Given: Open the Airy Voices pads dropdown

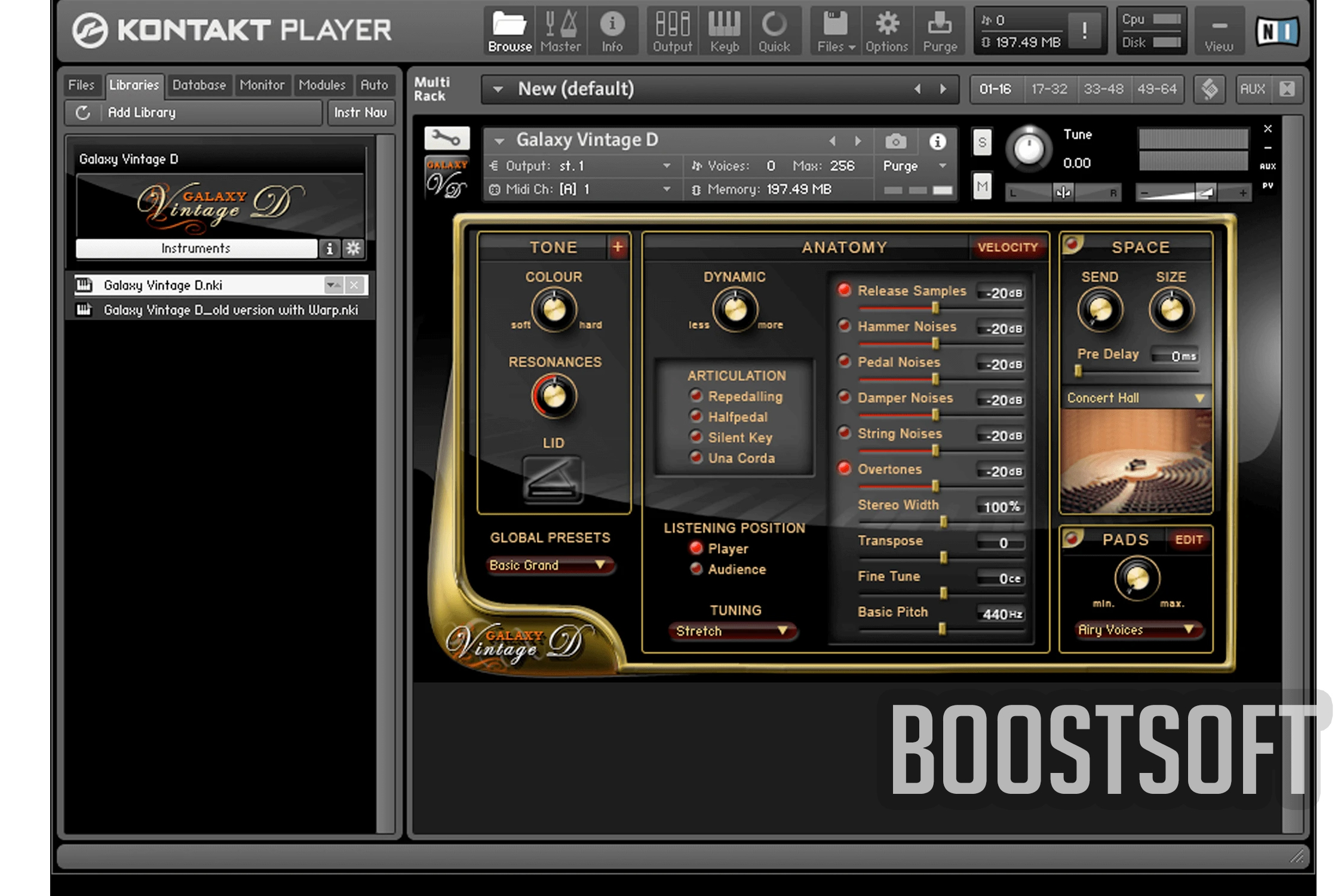Looking at the screenshot, I should 1140,630.
